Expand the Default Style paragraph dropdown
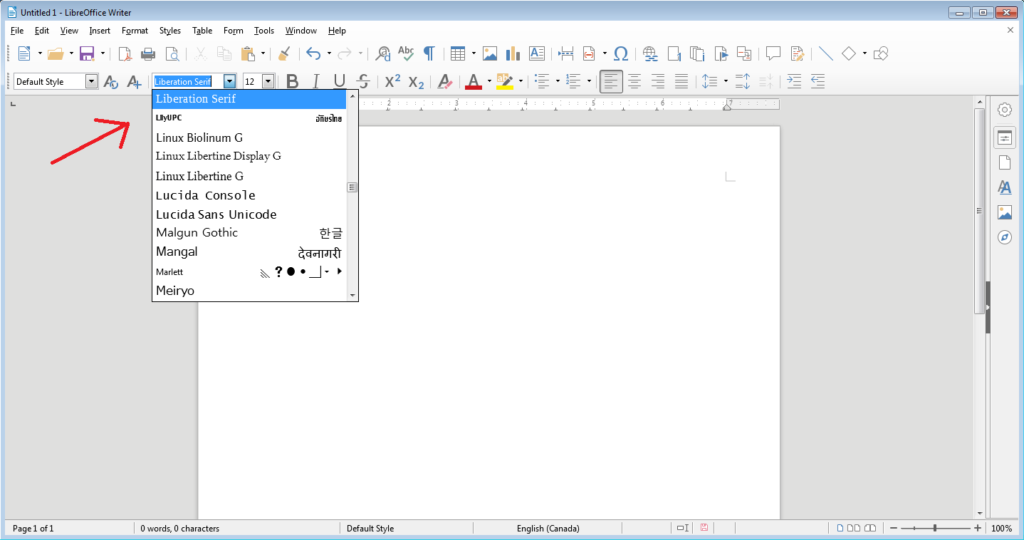The image size is (1024, 540). tap(92, 82)
